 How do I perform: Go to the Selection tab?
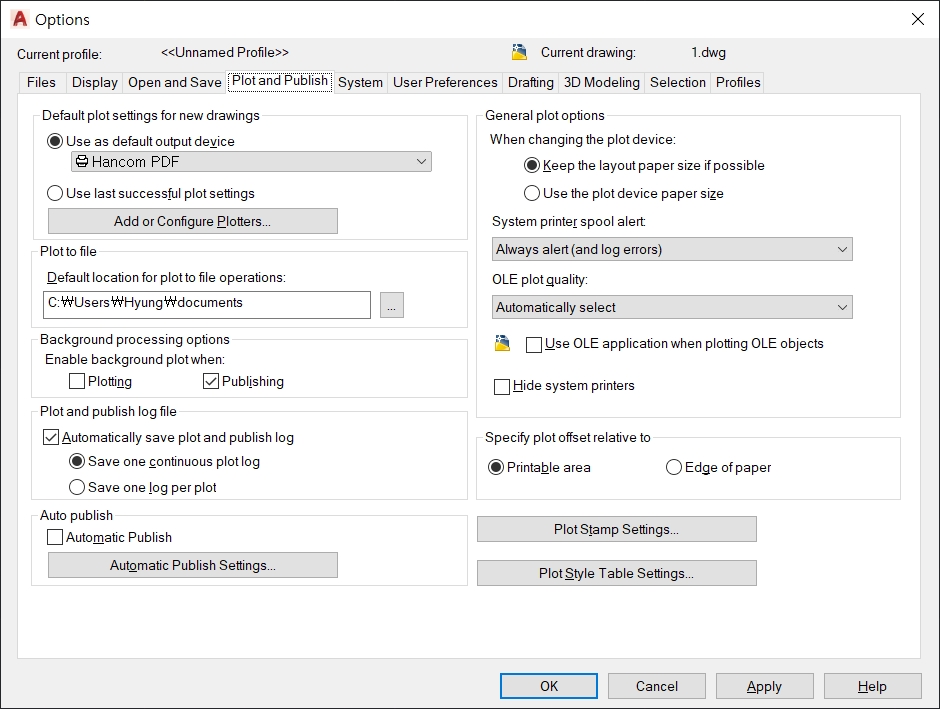click(x=678, y=82)
